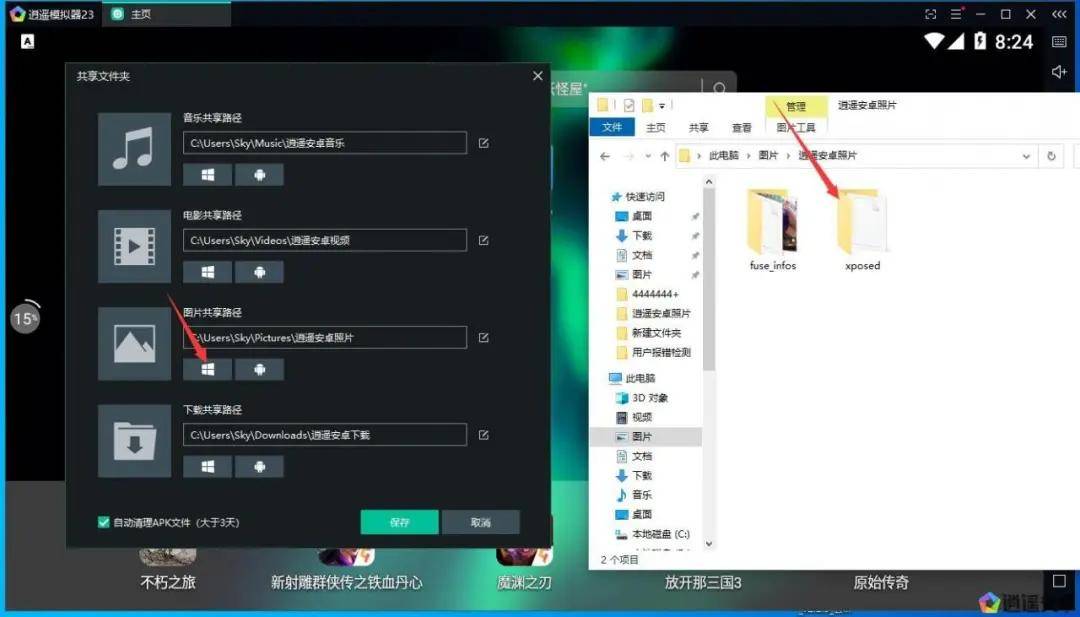Screen dimensions: 1080x617
Task: Open video path in Android folder
Action: 259,272
